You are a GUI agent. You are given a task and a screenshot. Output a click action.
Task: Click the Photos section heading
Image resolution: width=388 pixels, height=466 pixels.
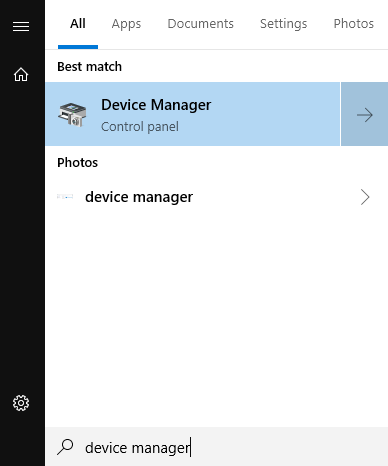(x=78, y=163)
